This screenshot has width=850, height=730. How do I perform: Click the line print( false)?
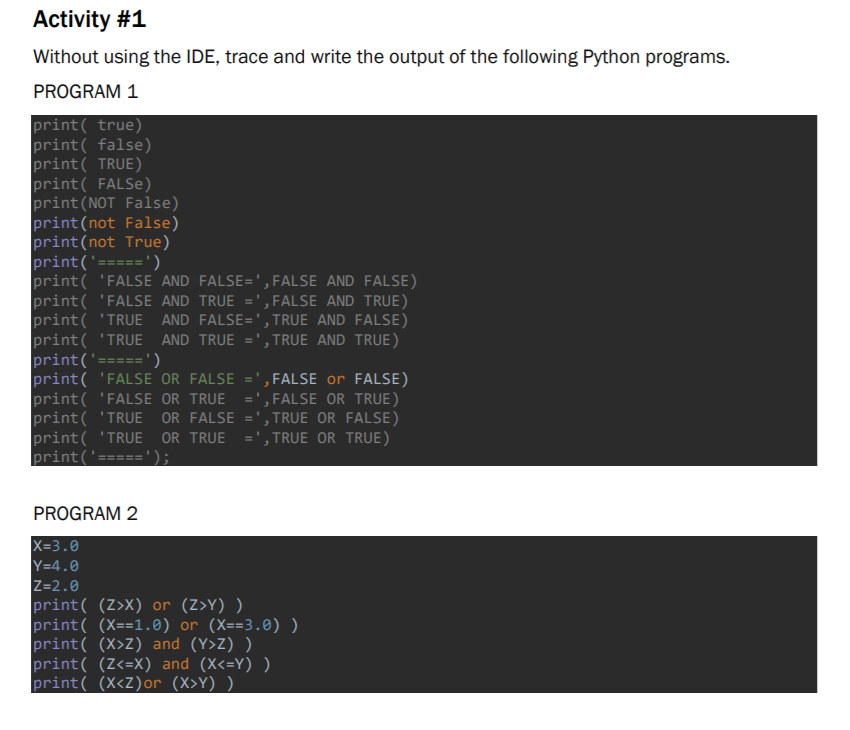[93, 144]
